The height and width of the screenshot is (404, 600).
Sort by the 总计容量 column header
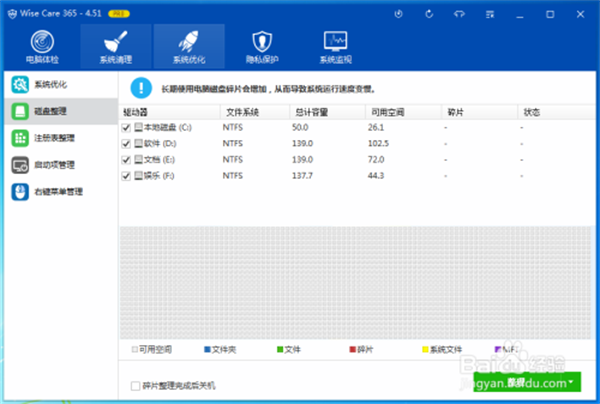point(328,112)
